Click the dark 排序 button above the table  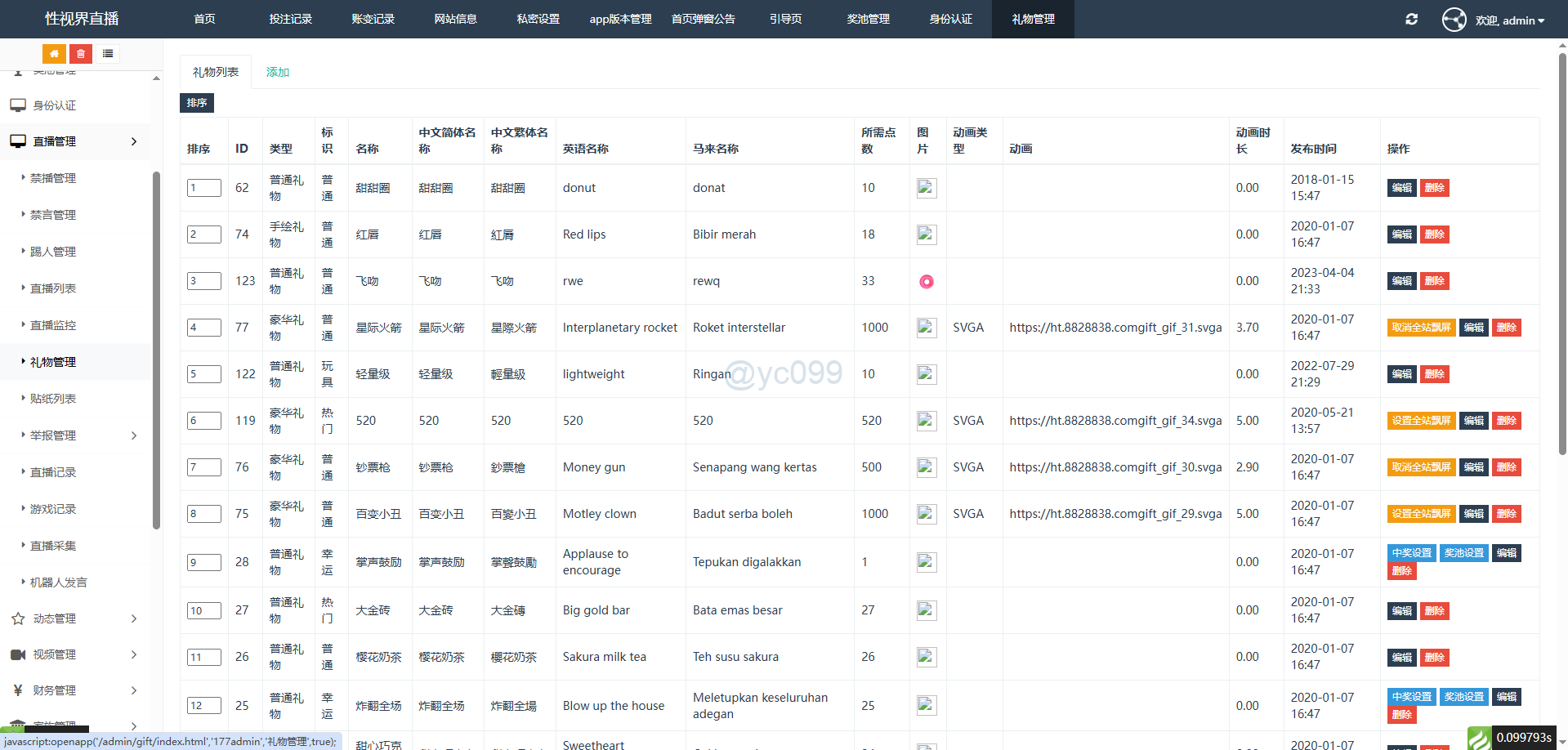tap(197, 103)
